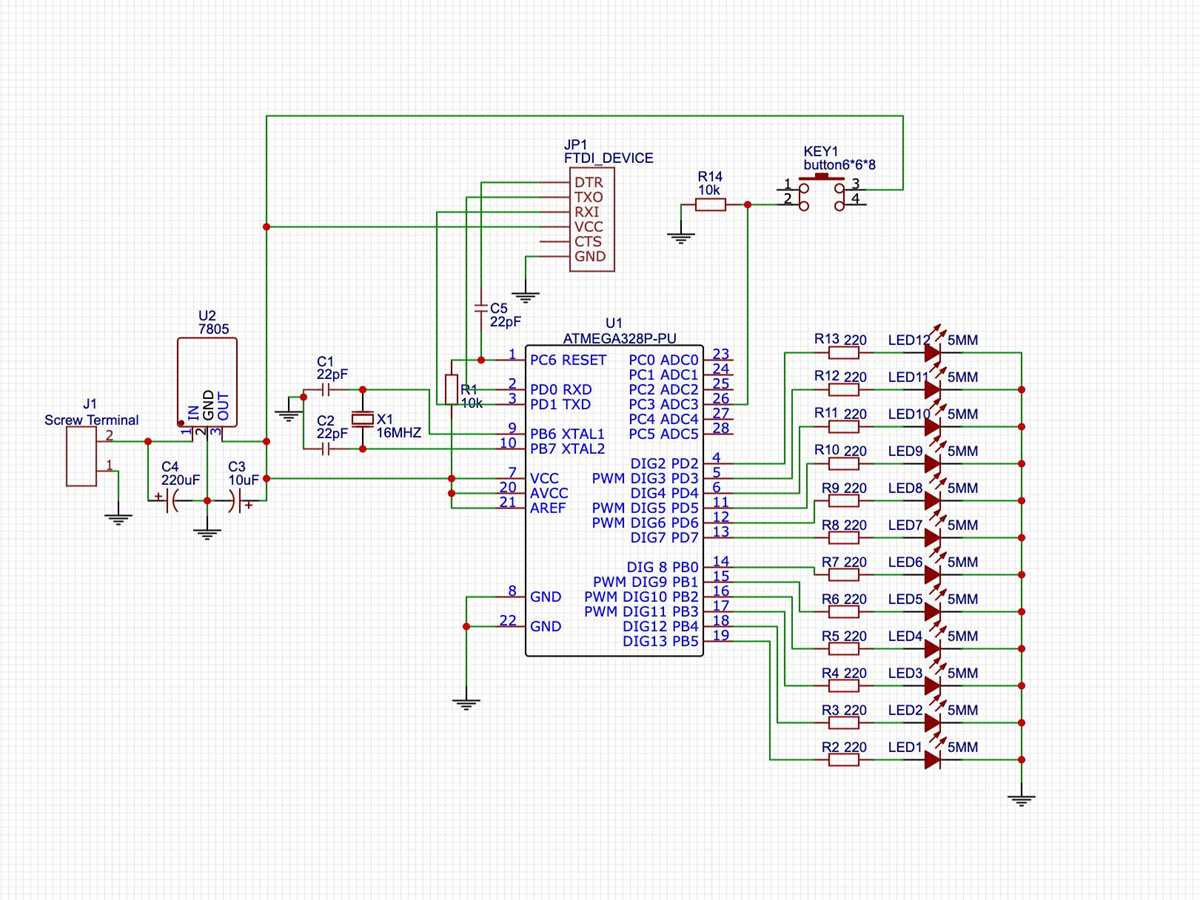This screenshot has width=1200, height=900.
Task: Click the RXI pin label on JP1
Action: [x=588, y=213]
